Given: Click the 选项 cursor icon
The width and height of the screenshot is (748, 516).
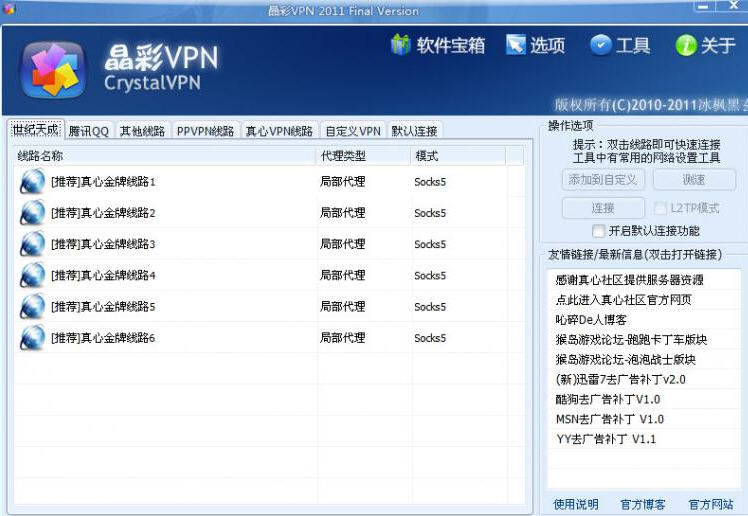Looking at the screenshot, I should 516,45.
